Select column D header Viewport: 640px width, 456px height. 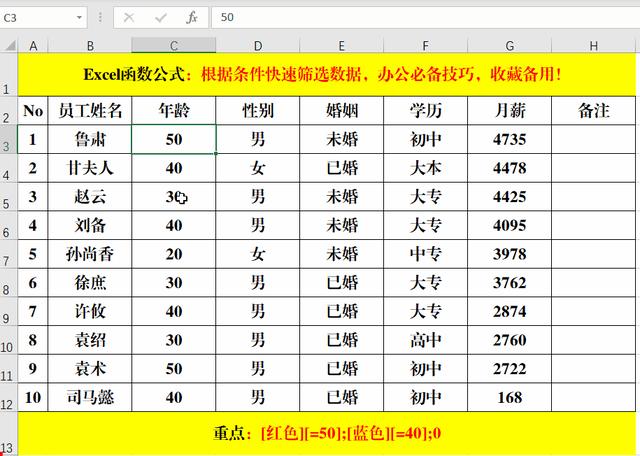coord(258,46)
